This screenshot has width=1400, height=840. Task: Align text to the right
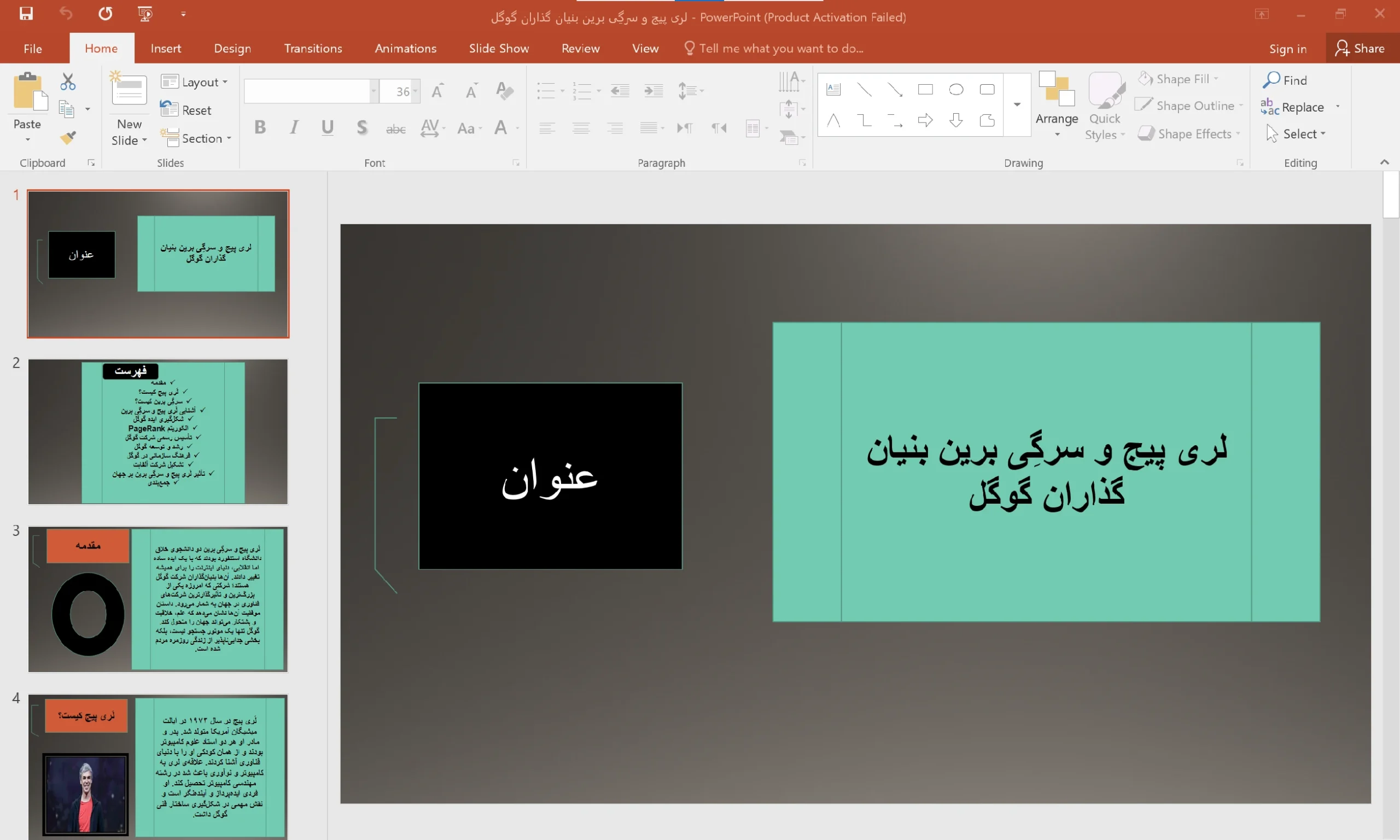(x=615, y=129)
